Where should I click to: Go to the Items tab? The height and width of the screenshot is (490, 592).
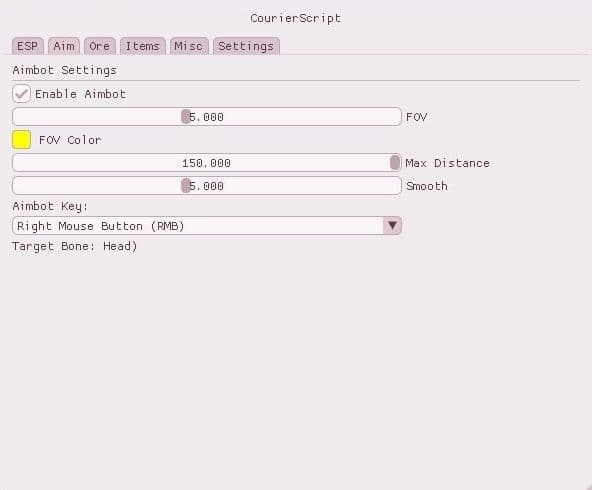point(143,46)
